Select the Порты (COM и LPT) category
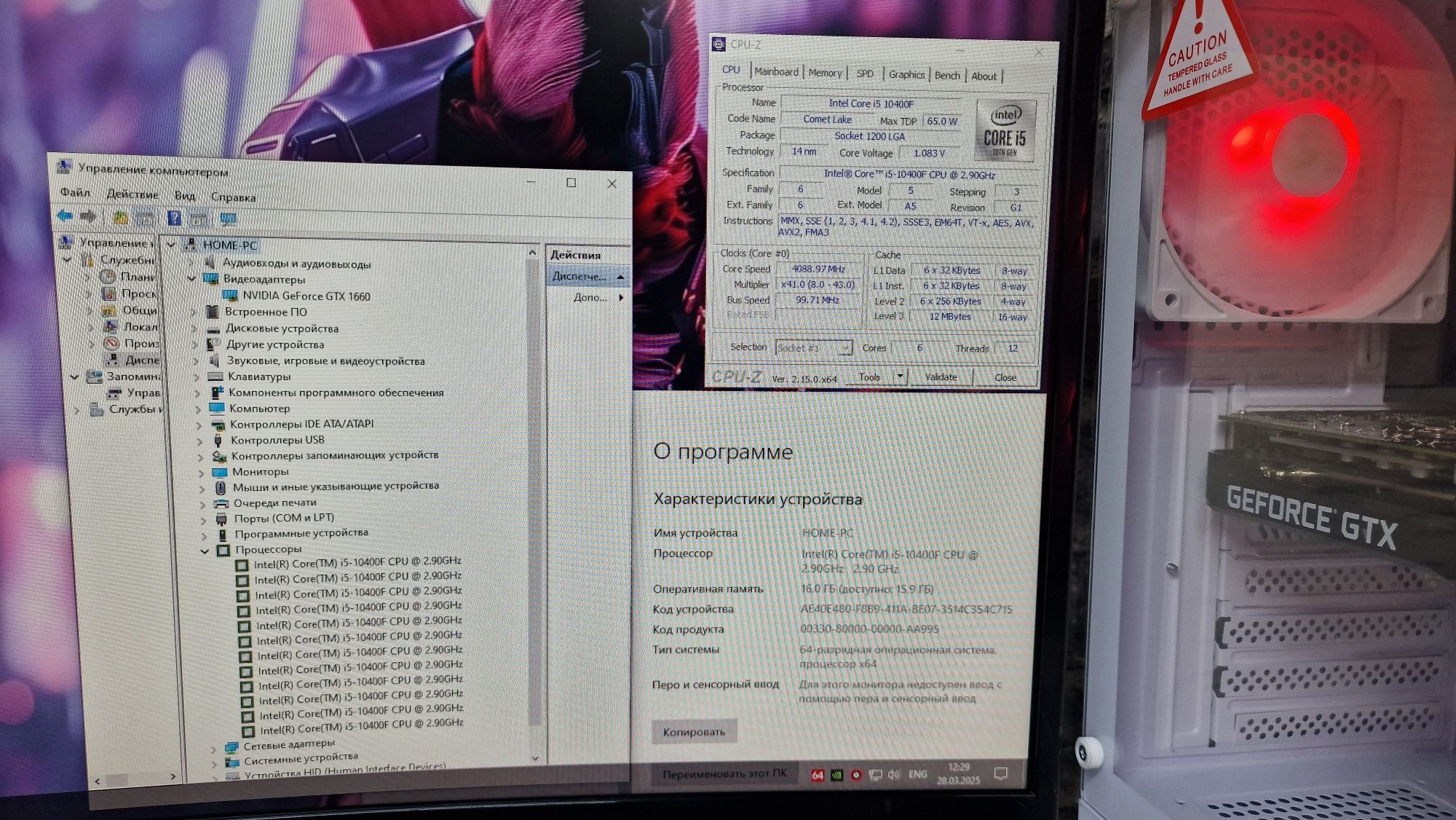 coord(284,519)
